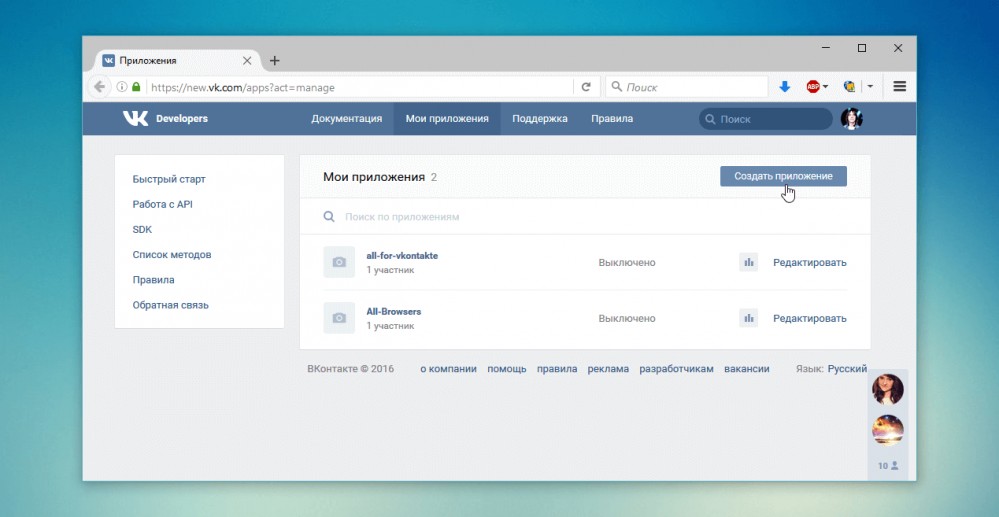Open Правила in the left sidebar
This screenshot has height=517, width=999.
click(154, 280)
